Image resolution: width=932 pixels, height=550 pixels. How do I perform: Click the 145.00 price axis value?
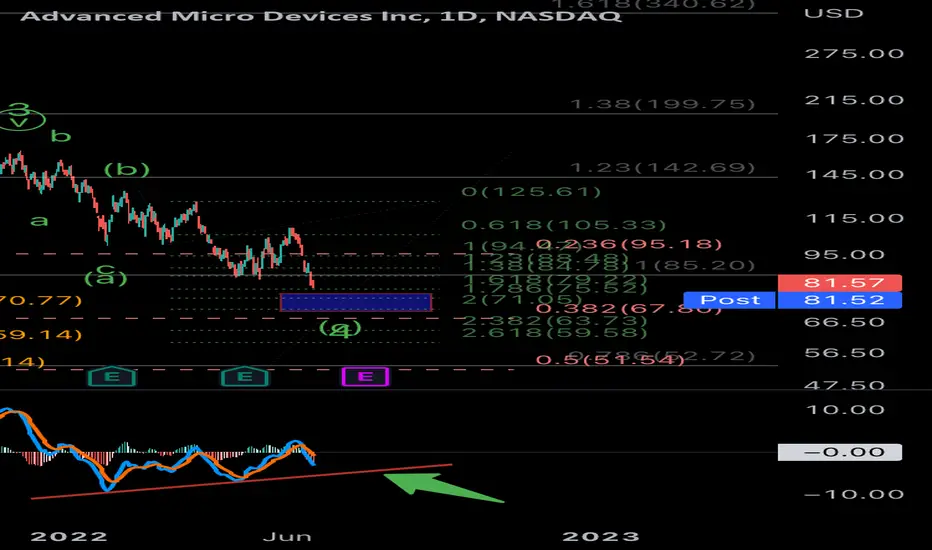[854, 174]
